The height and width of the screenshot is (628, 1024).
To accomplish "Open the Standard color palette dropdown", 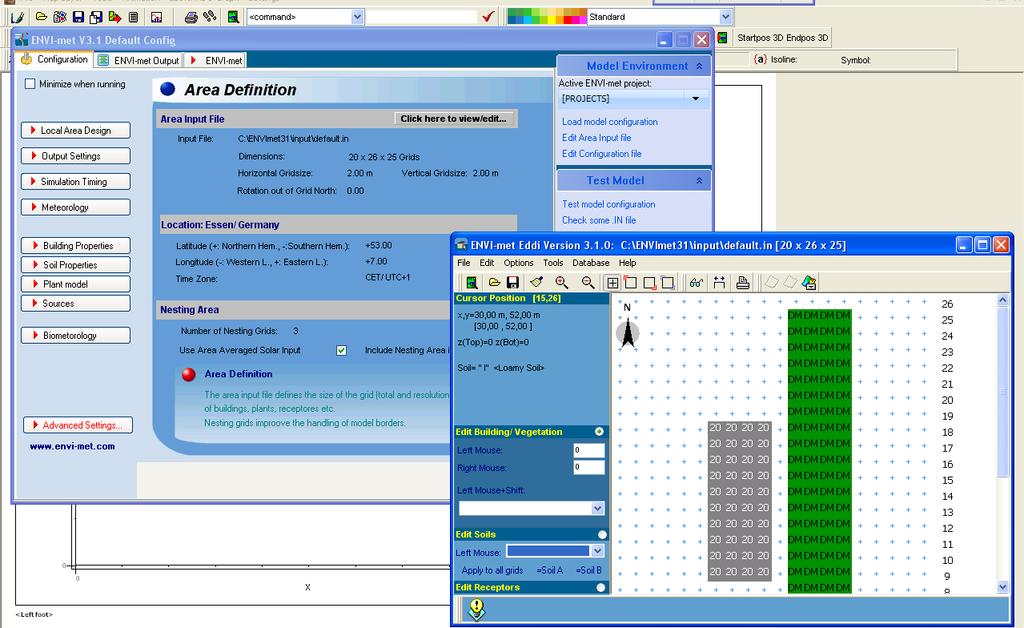I will click(x=726, y=17).
